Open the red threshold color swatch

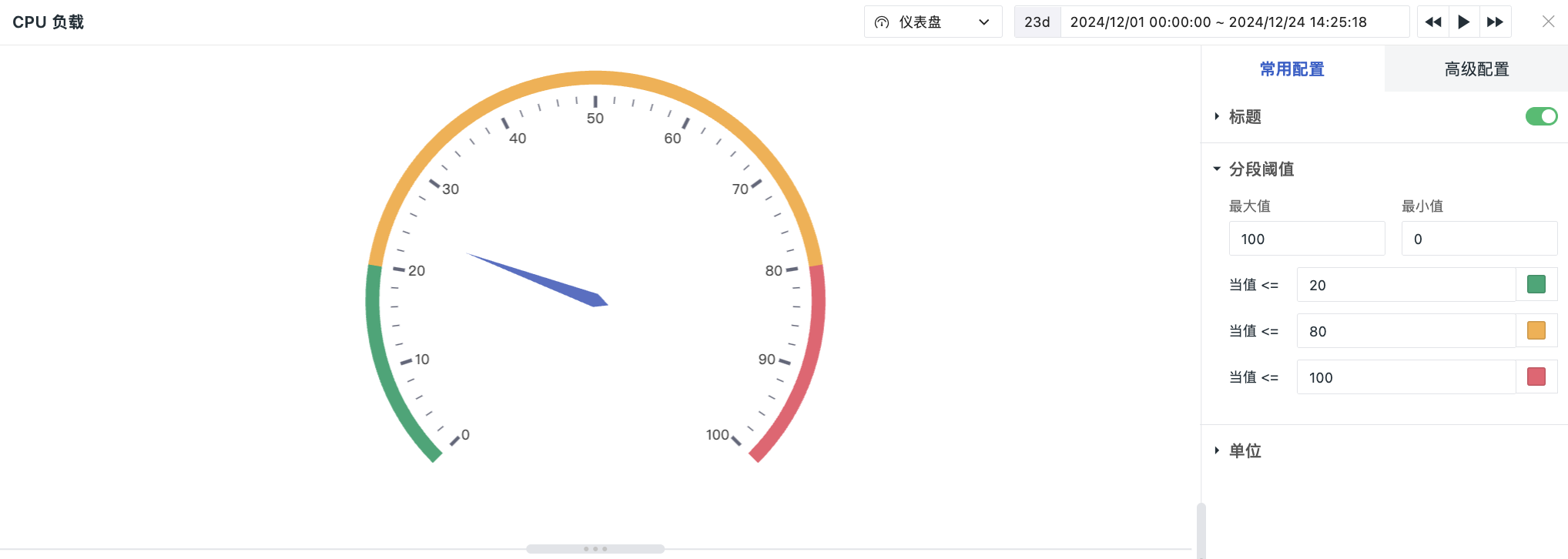(1536, 377)
